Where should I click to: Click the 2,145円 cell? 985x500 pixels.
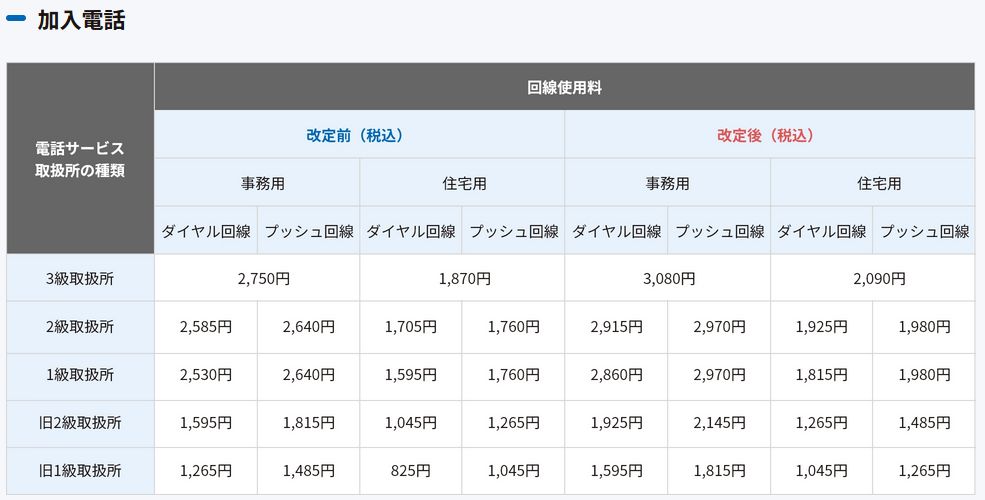tap(719, 423)
